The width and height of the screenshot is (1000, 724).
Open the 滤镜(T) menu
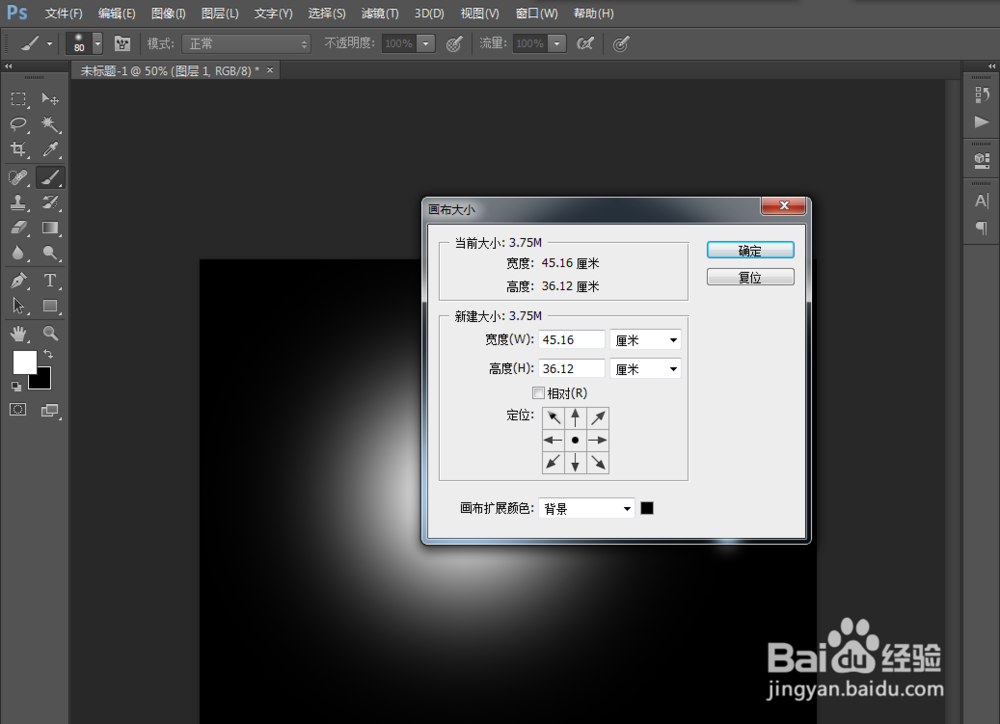pos(379,13)
